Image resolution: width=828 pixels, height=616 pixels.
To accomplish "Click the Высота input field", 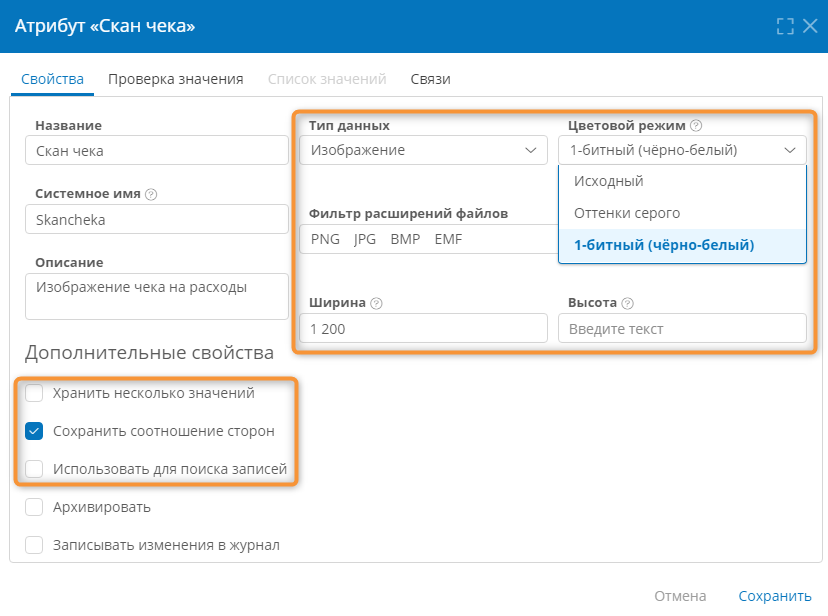I will [x=681, y=329].
